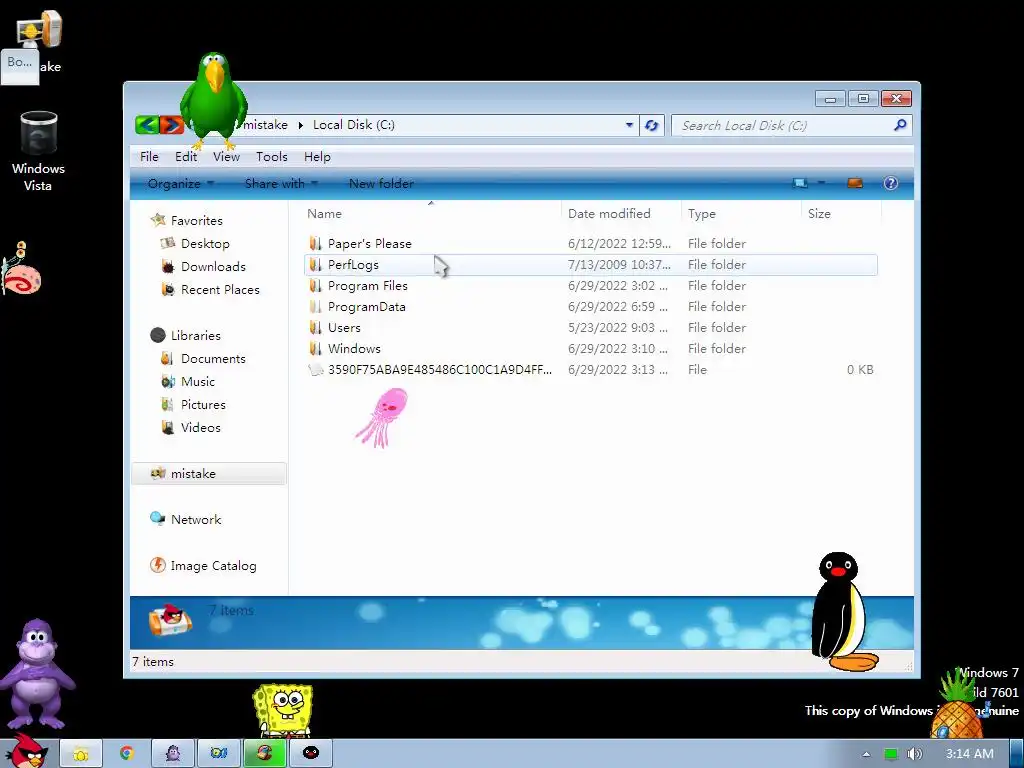Change view using the views icon

(x=800, y=184)
